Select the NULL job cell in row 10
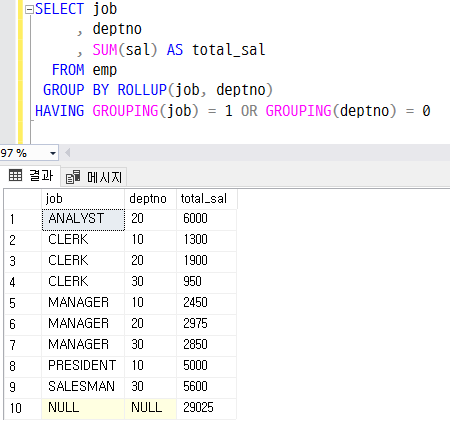This screenshot has height=424, width=450. click(83, 408)
